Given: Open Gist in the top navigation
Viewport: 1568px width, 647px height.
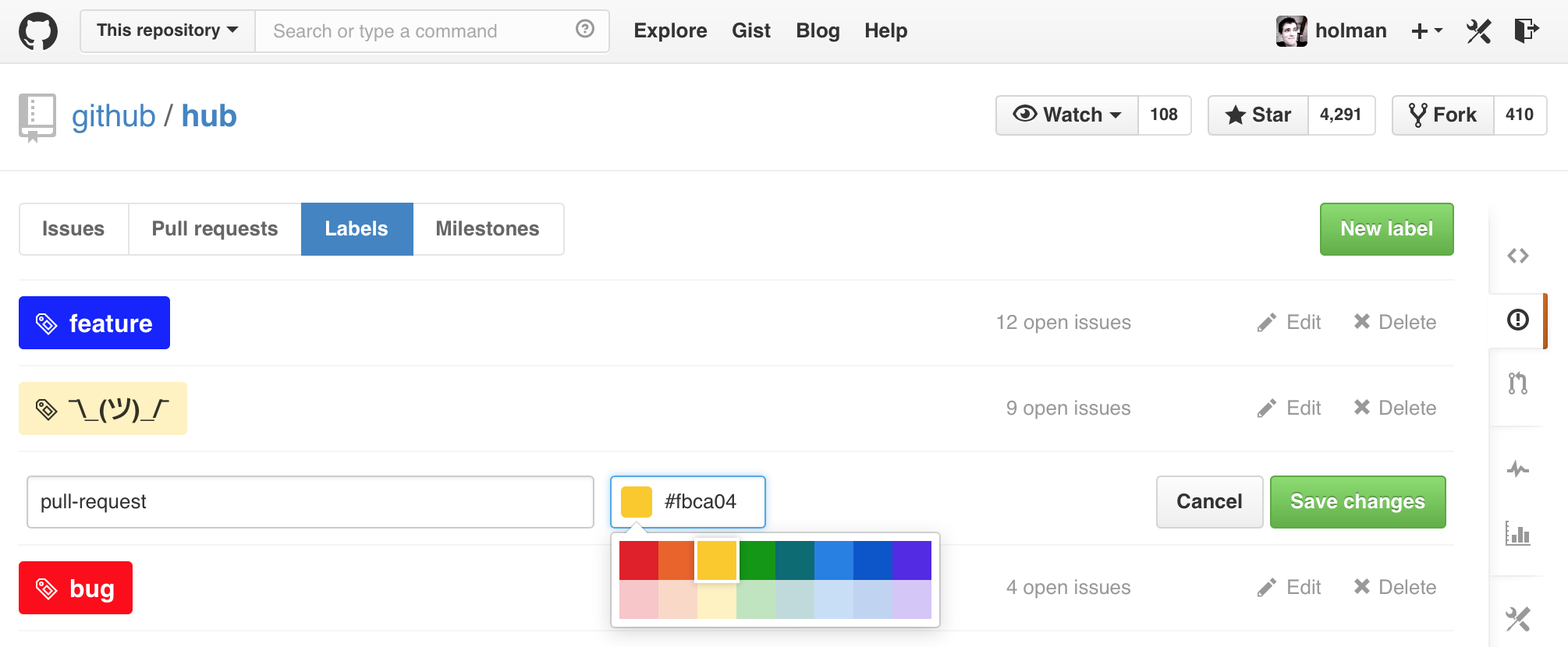Looking at the screenshot, I should (x=751, y=31).
